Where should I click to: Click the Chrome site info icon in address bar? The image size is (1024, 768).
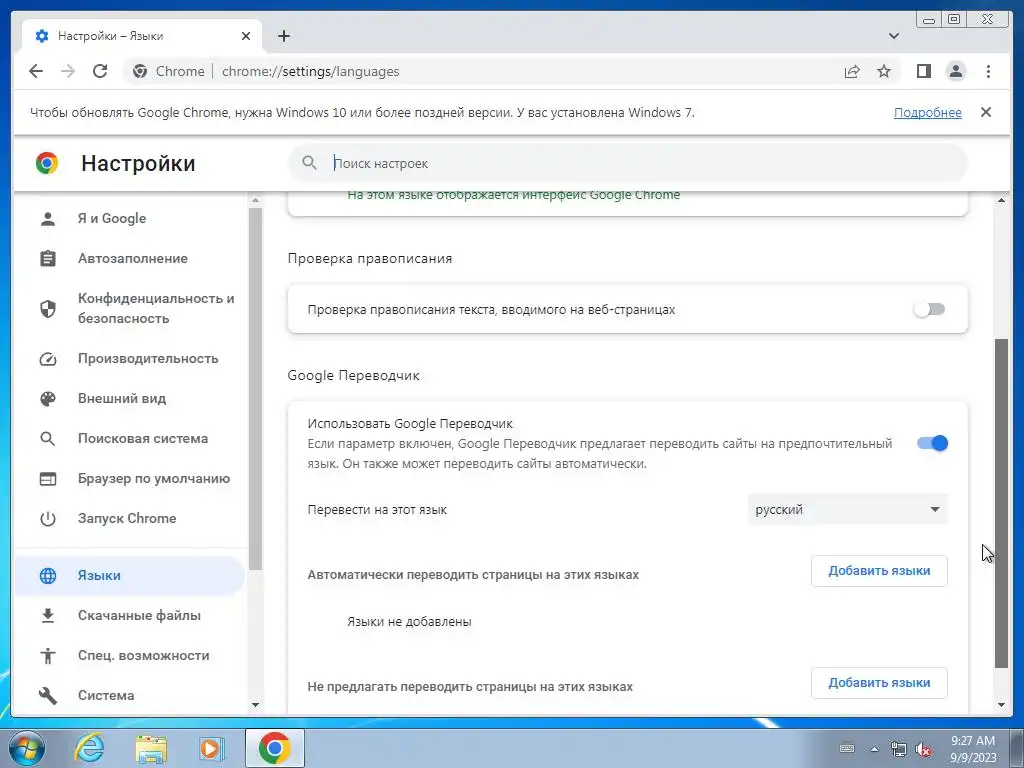140,71
